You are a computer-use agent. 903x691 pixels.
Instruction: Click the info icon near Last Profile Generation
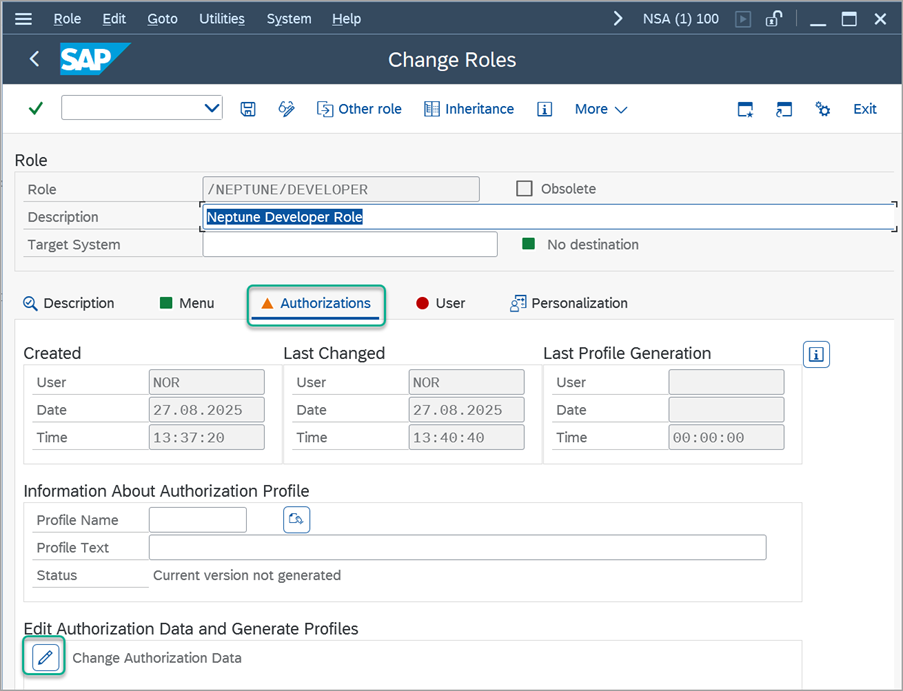click(x=816, y=354)
